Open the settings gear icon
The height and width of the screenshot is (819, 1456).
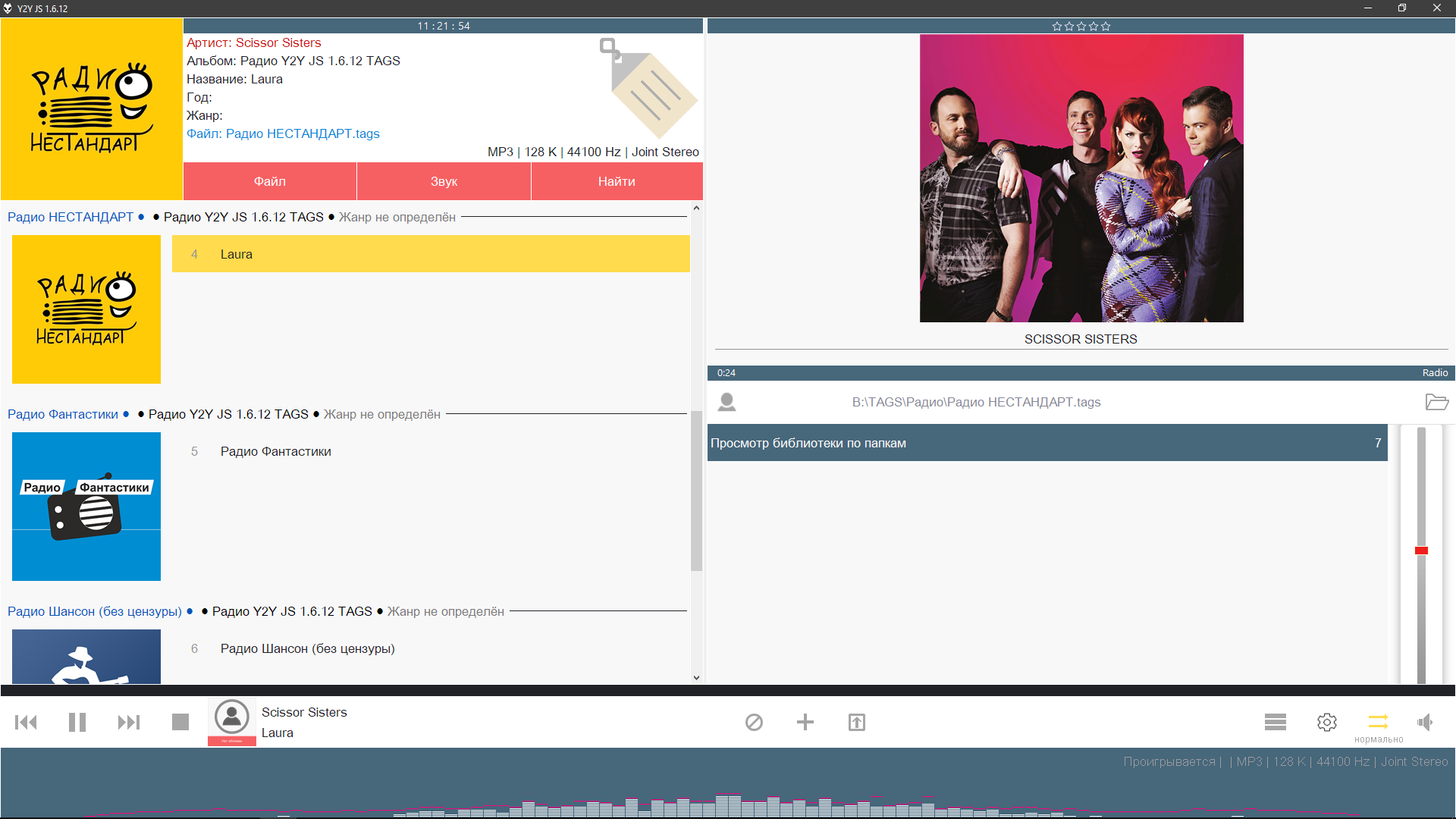[1327, 722]
